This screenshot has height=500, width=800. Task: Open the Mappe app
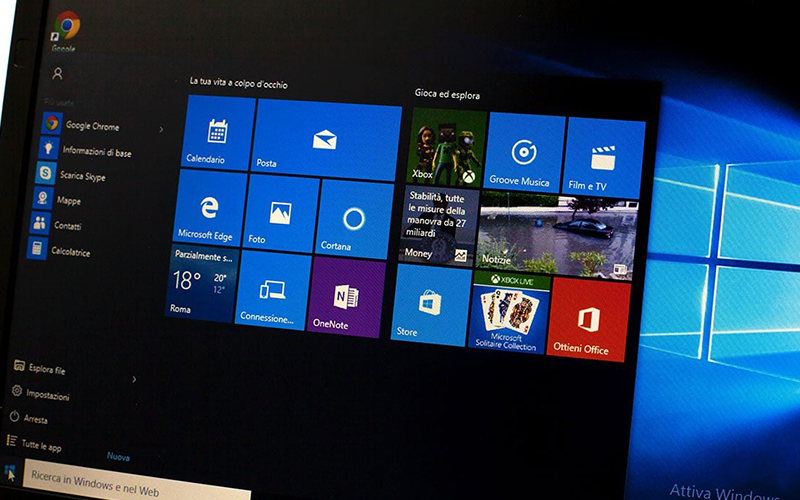[x=57, y=199]
